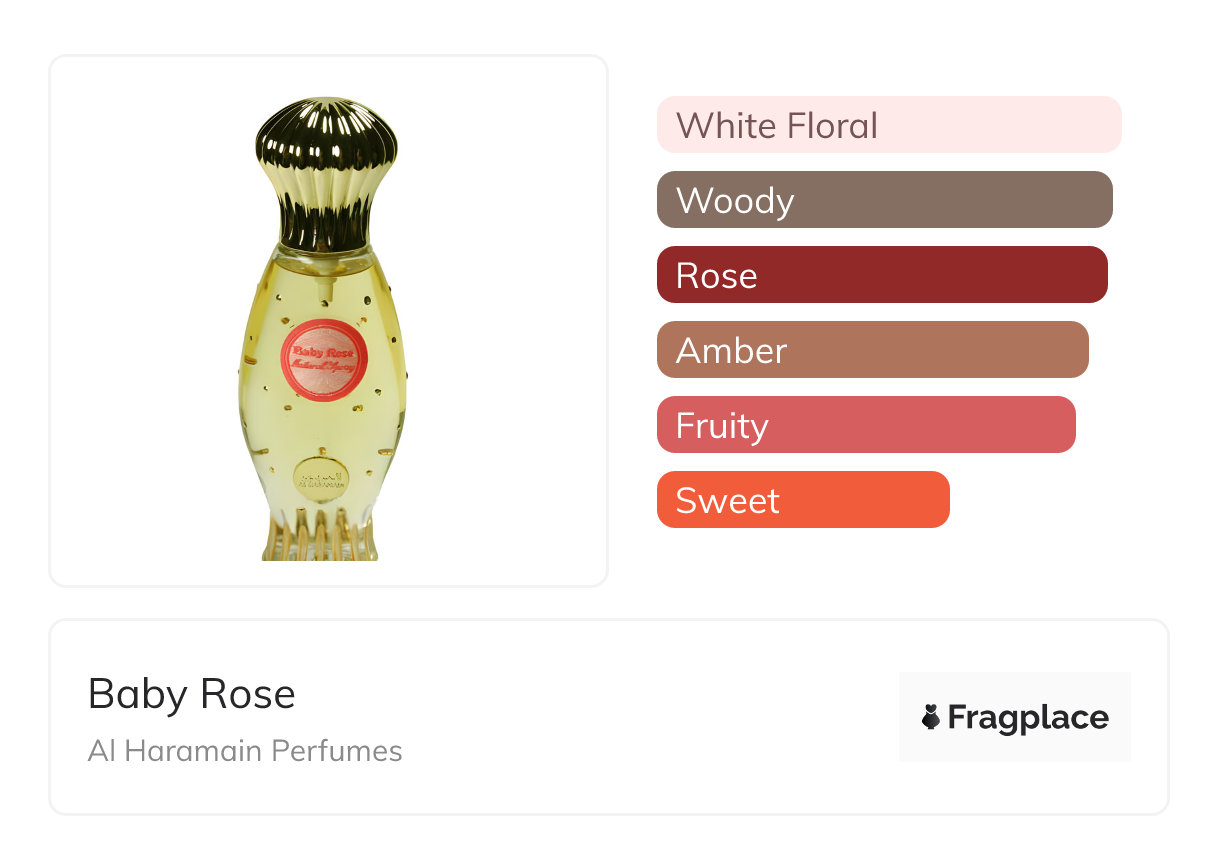Screen dimensions: 1218x864
Task: Open the Baby Rose perfume title
Action: (x=192, y=693)
